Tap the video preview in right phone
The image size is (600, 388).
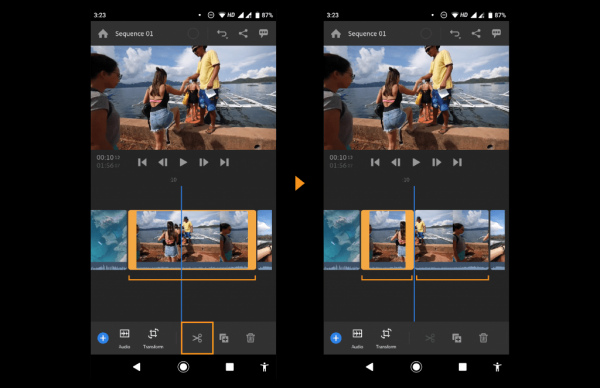[x=416, y=98]
